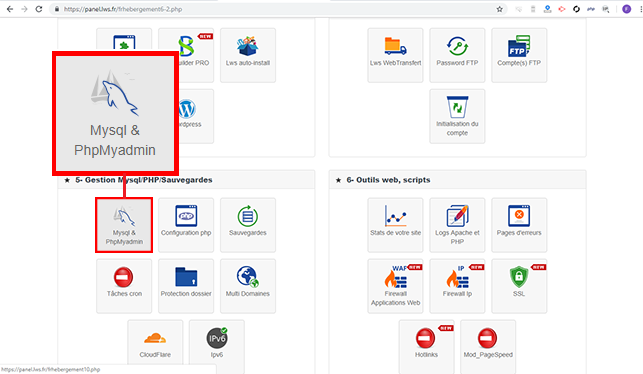The image size is (643, 374).
Task: Open the Firewall Ip tile
Action: coord(457,286)
